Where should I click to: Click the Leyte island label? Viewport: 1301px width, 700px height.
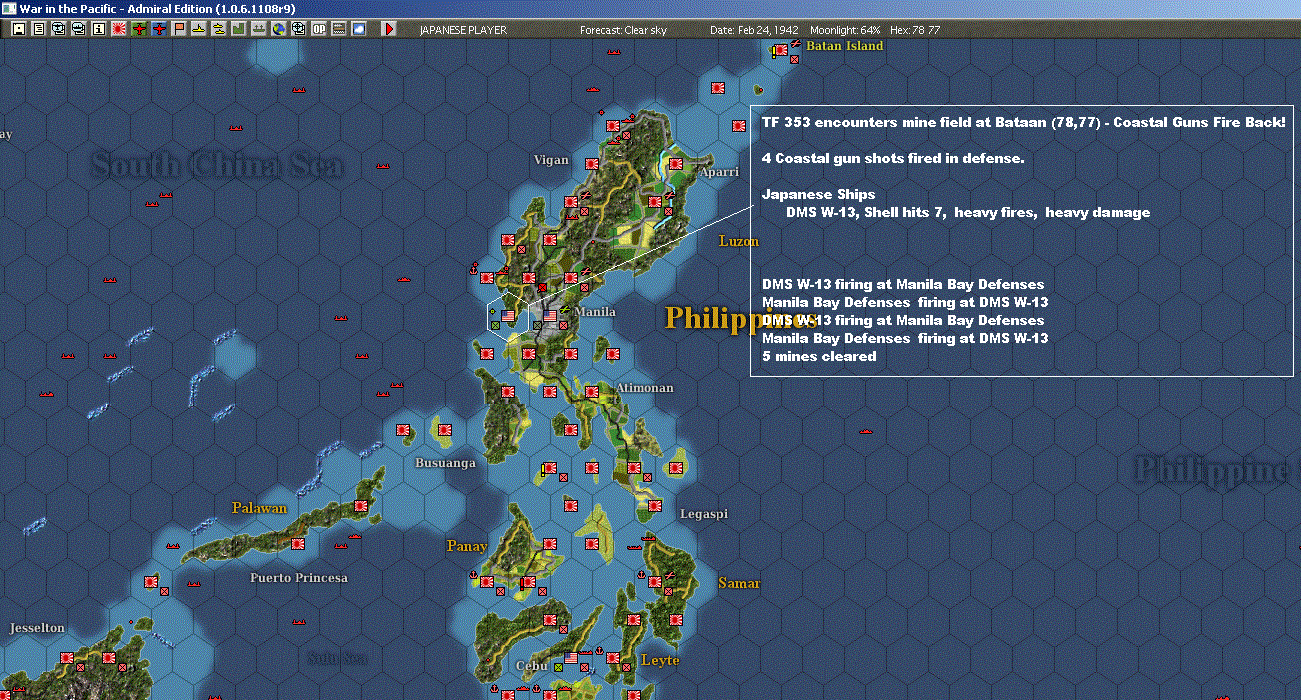coord(660,660)
